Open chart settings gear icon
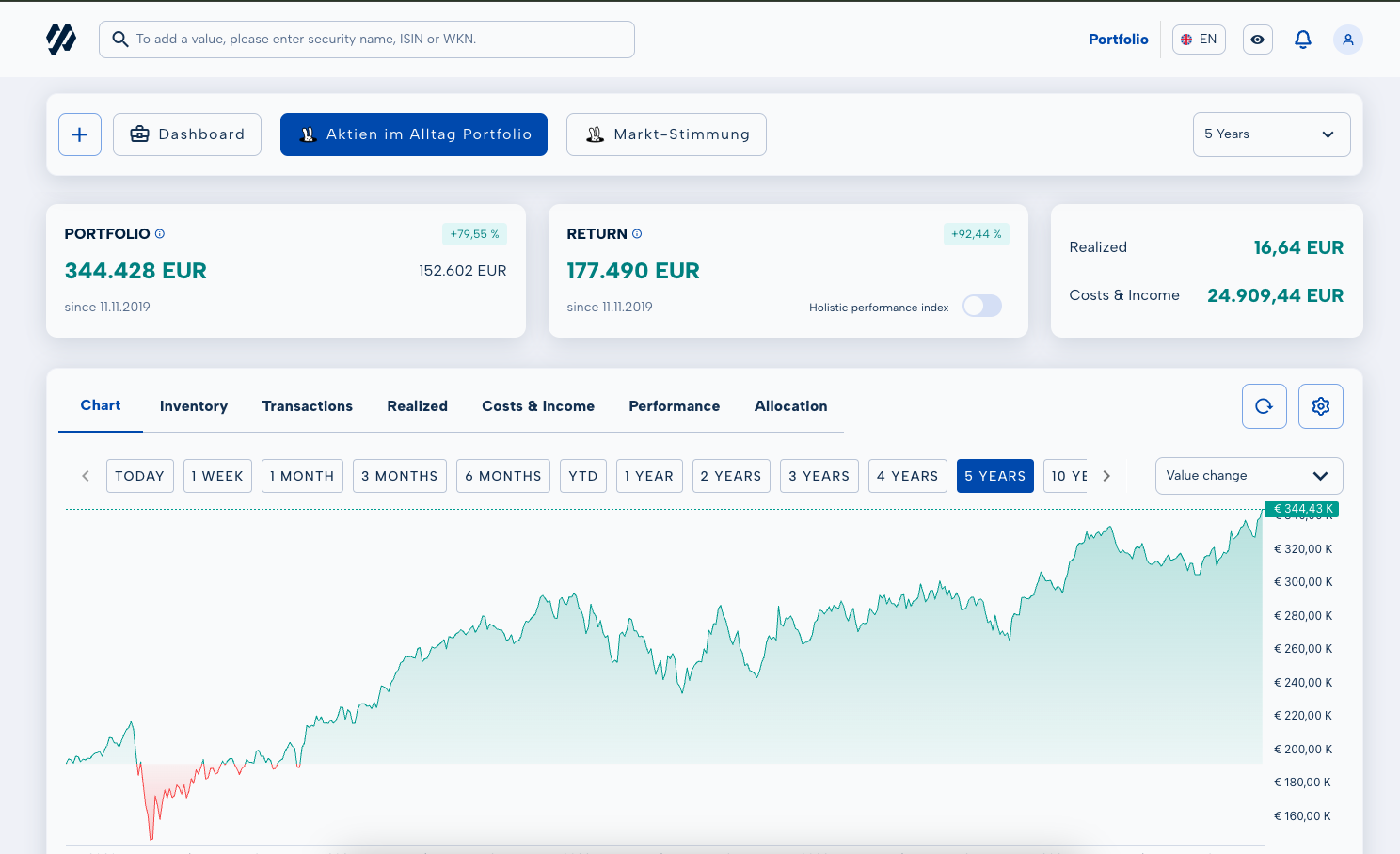 [x=1320, y=406]
